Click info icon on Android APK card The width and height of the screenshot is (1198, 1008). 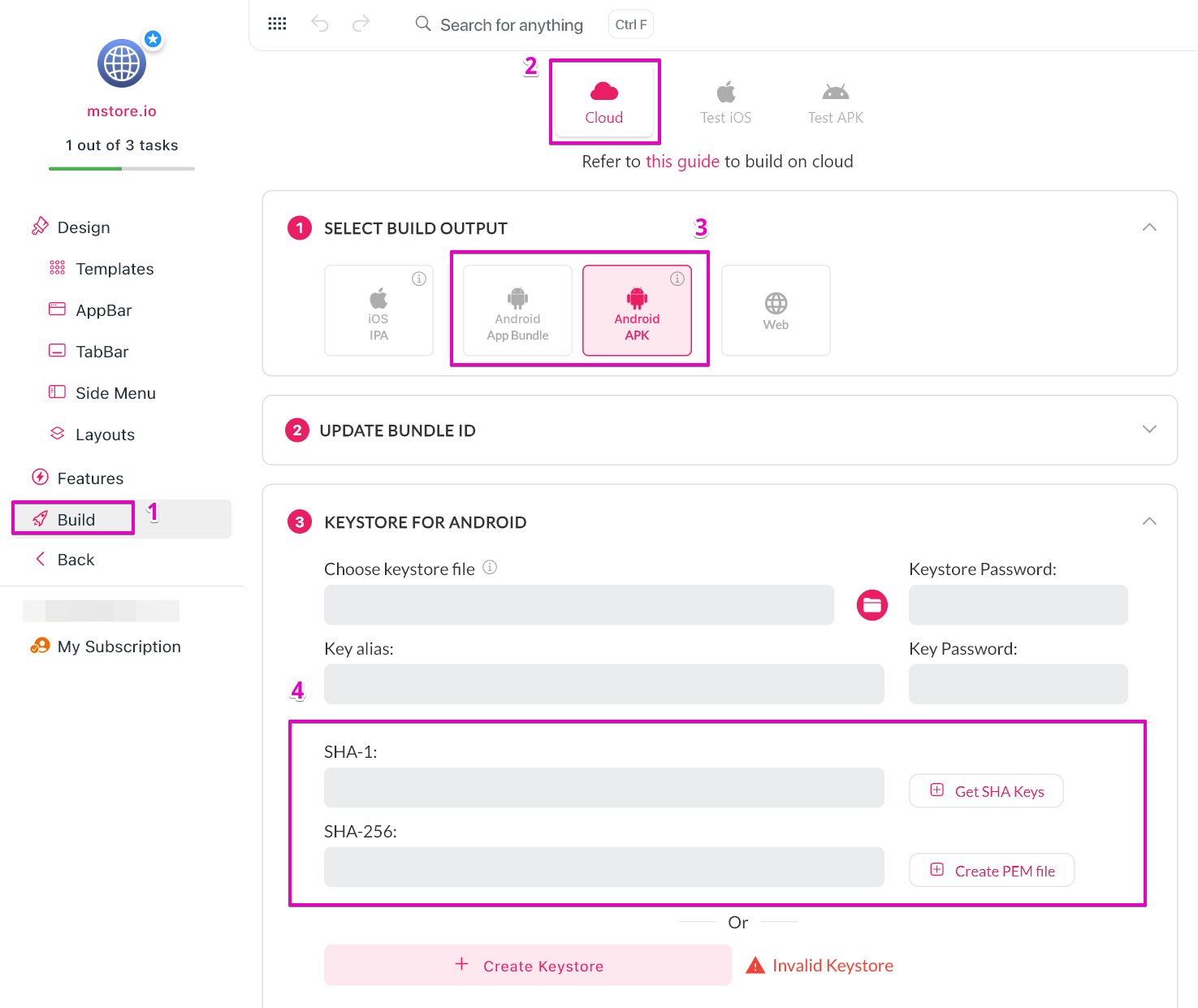coord(677,279)
